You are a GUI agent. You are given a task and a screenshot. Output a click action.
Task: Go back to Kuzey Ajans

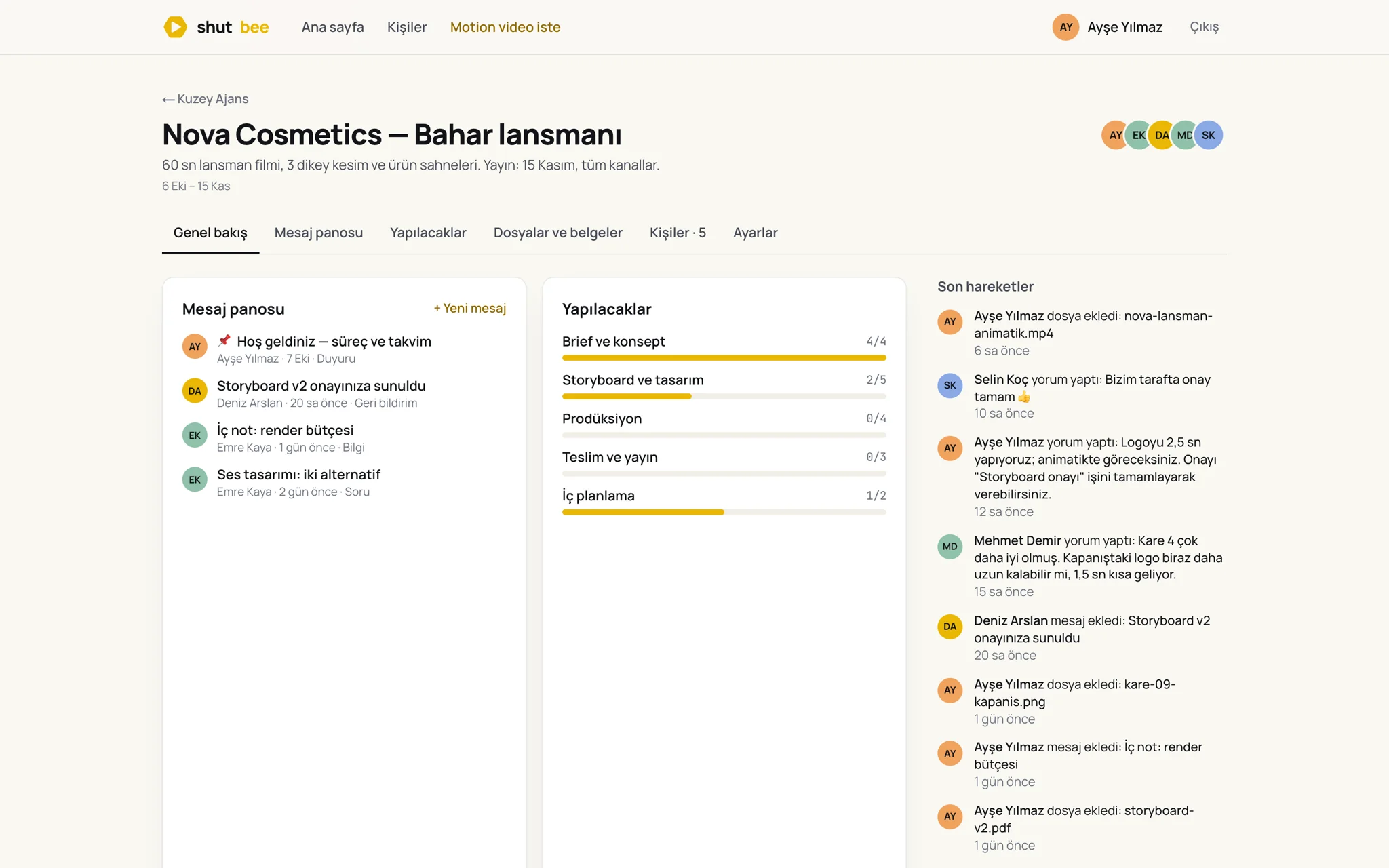click(206, 99)
